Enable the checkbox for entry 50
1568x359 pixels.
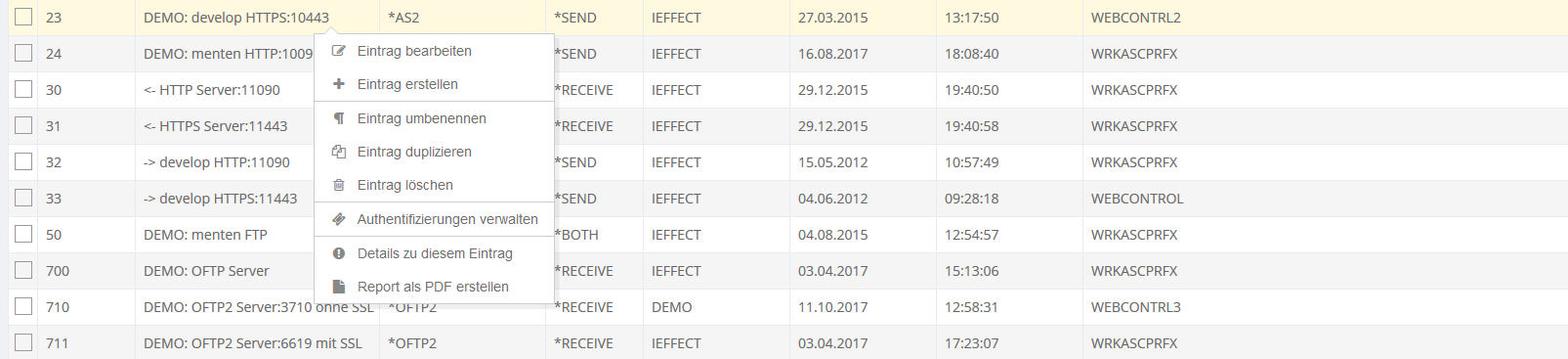(23, 234)
